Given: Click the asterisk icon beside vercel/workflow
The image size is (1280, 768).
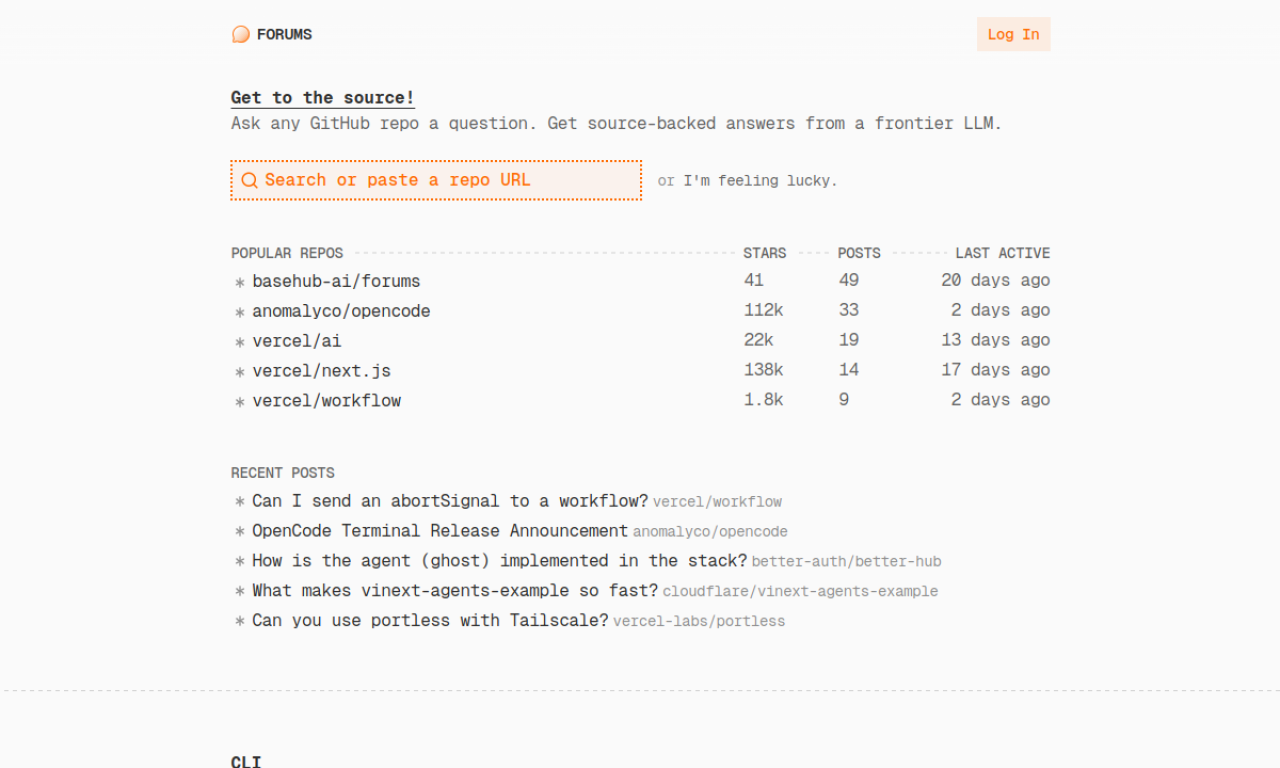Looking at the screenshot, I should (x=239, y=400).
